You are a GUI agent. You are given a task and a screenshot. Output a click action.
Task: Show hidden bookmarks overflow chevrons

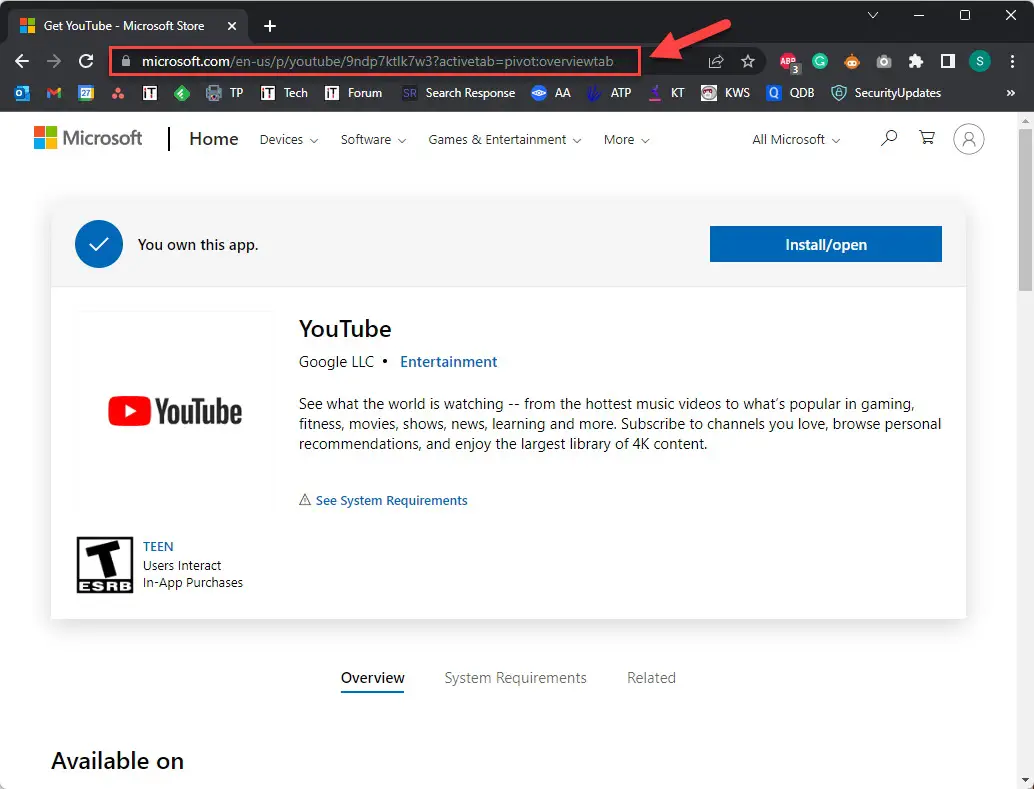tap(1010, 93)
